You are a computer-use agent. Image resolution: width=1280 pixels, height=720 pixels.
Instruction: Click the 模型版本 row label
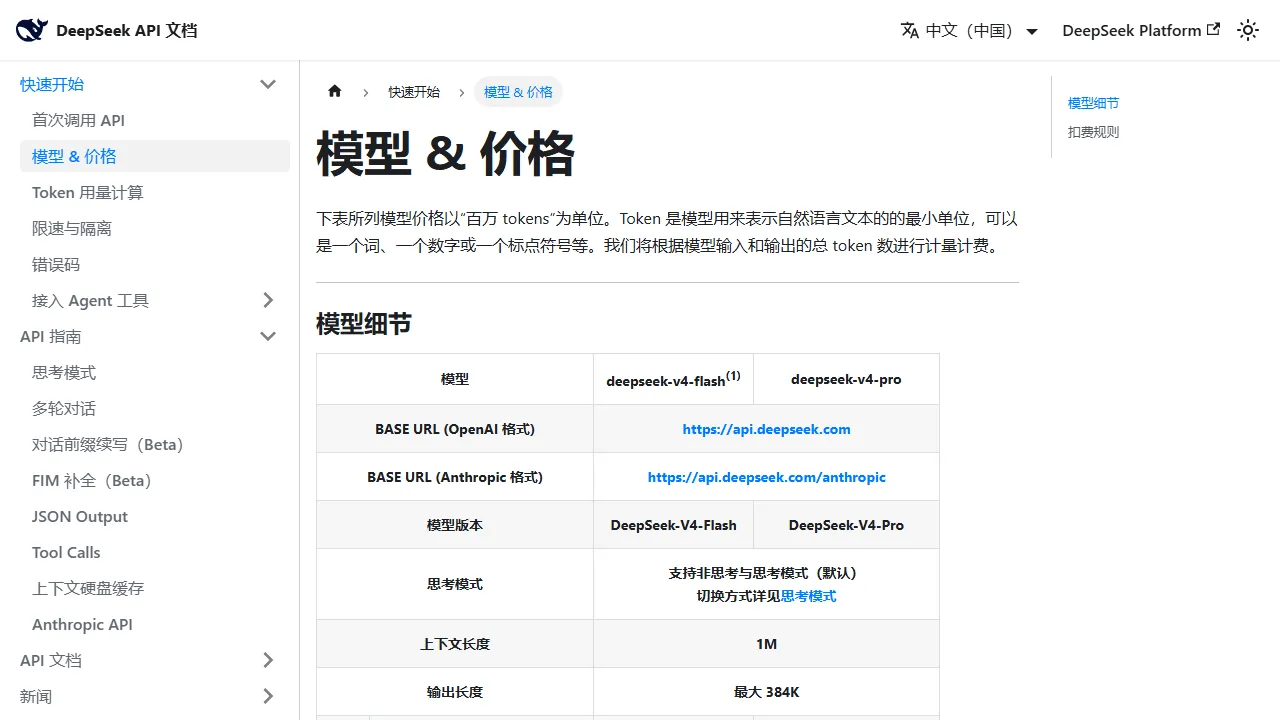[455, 525]
